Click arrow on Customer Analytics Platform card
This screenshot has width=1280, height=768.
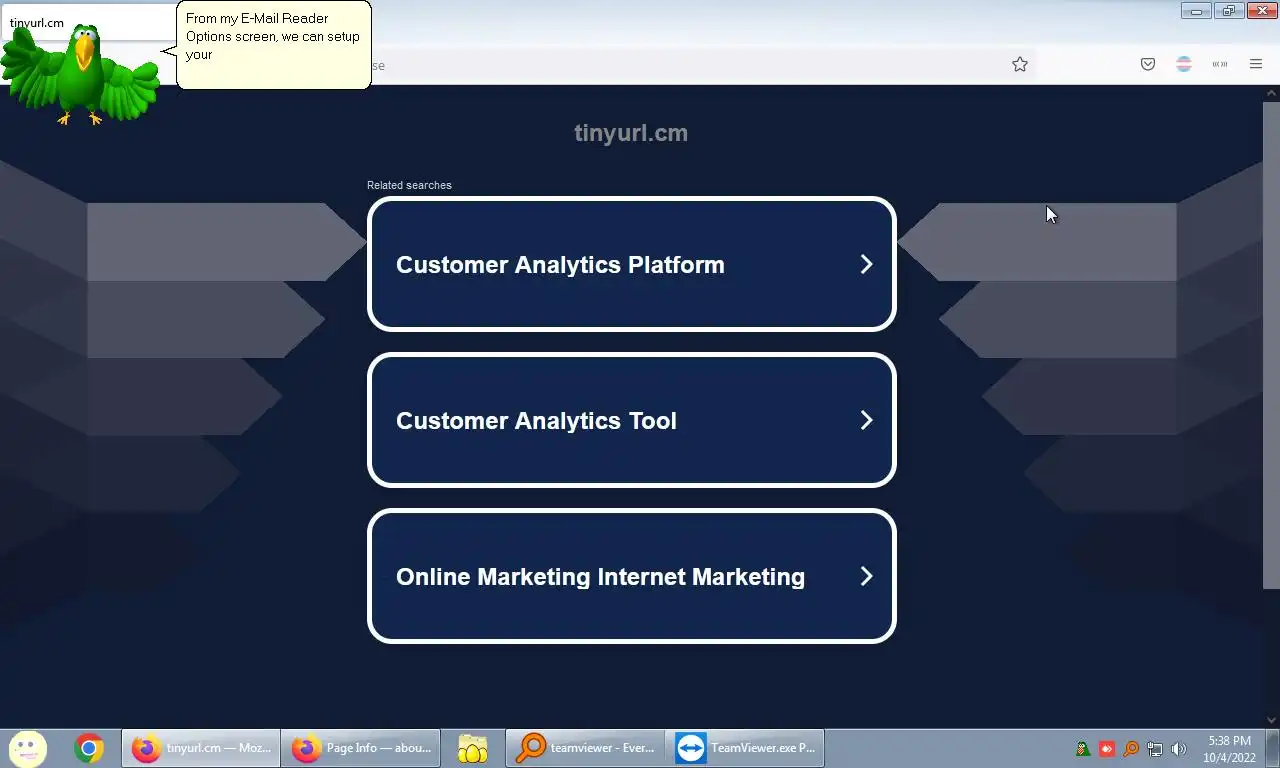pos(866,264)
